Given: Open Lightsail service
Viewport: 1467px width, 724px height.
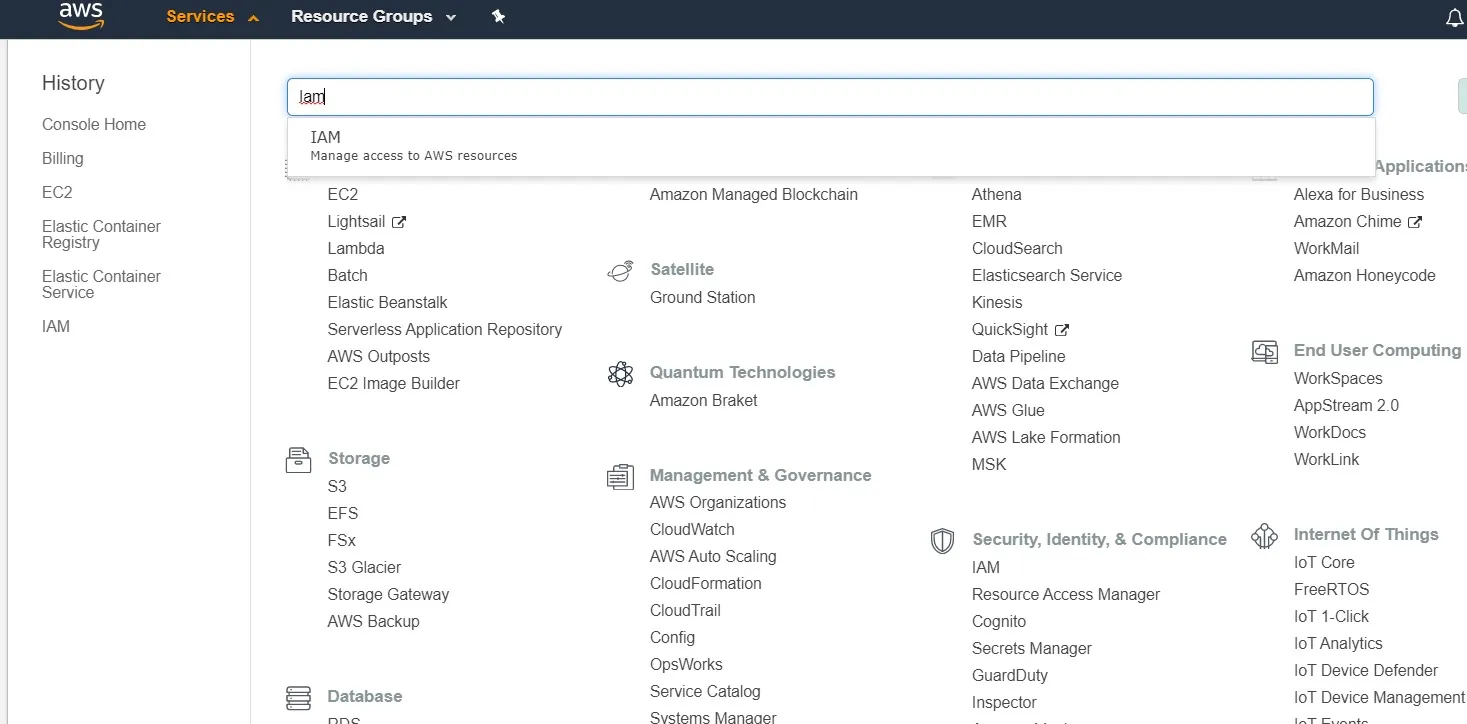Looking at the screenshot, I should click(356, 221).
